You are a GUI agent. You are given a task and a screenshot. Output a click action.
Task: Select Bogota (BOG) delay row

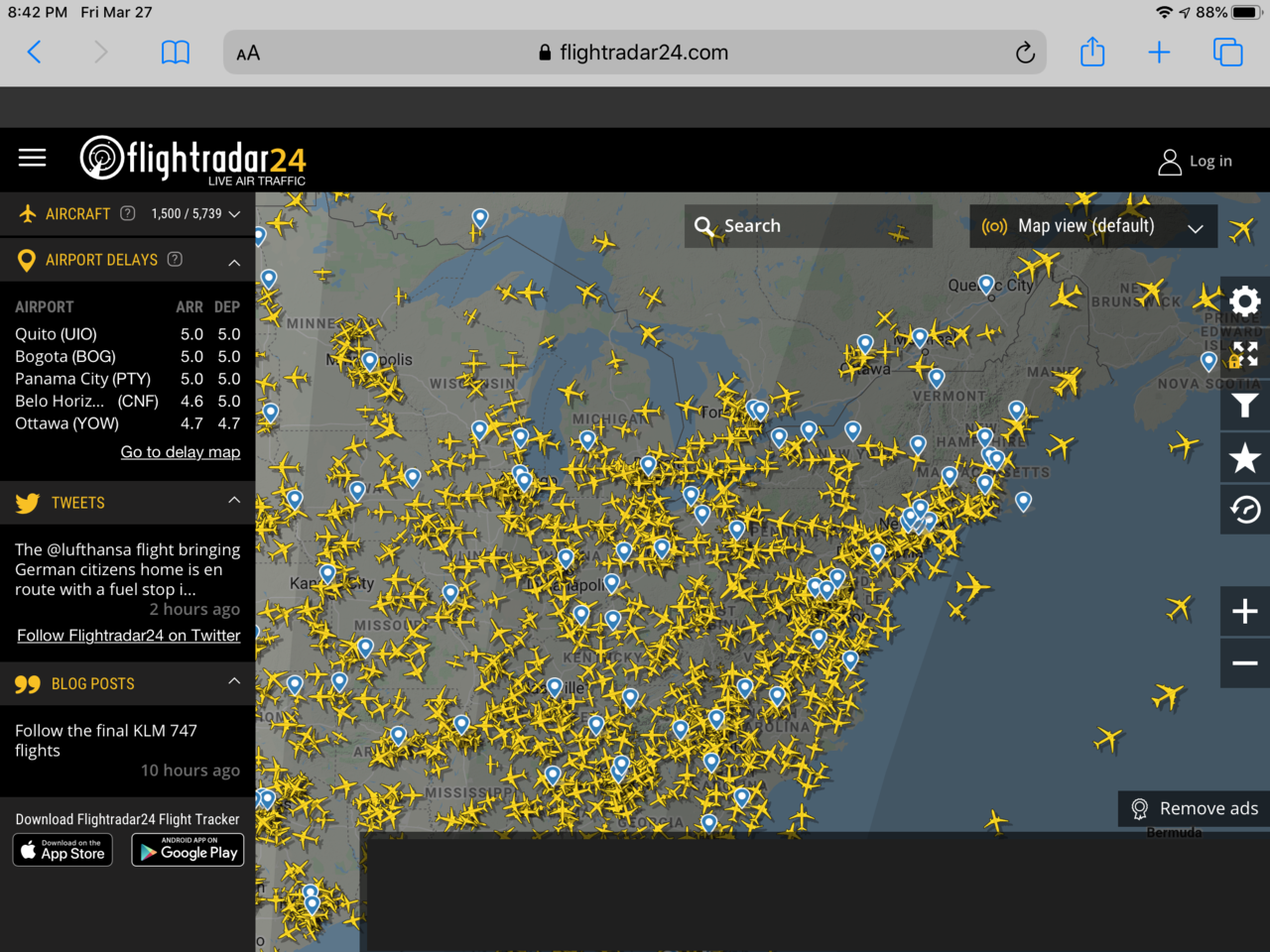[127, 356]
